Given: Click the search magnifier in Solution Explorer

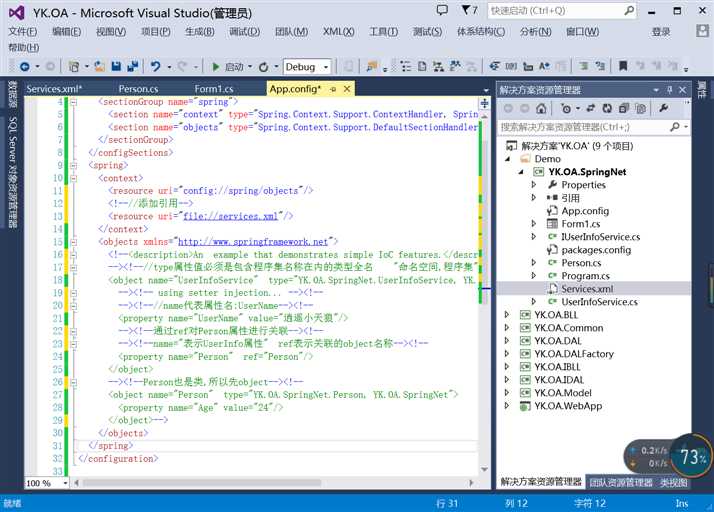Looking at the screenshot, I should pyautogui.click(x=675, y=127).
